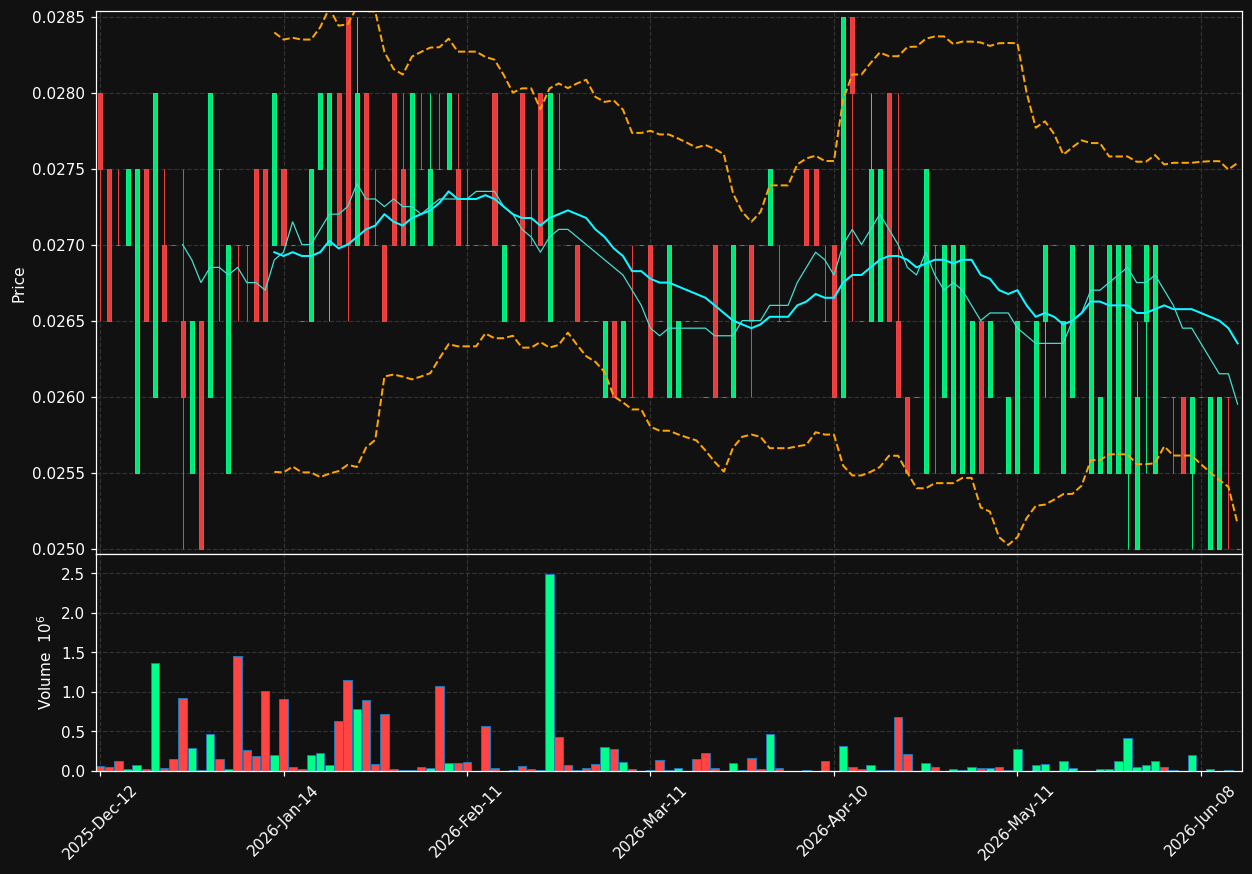
Task: Click the 0.0250 price tick label
Action: point(60,550)
